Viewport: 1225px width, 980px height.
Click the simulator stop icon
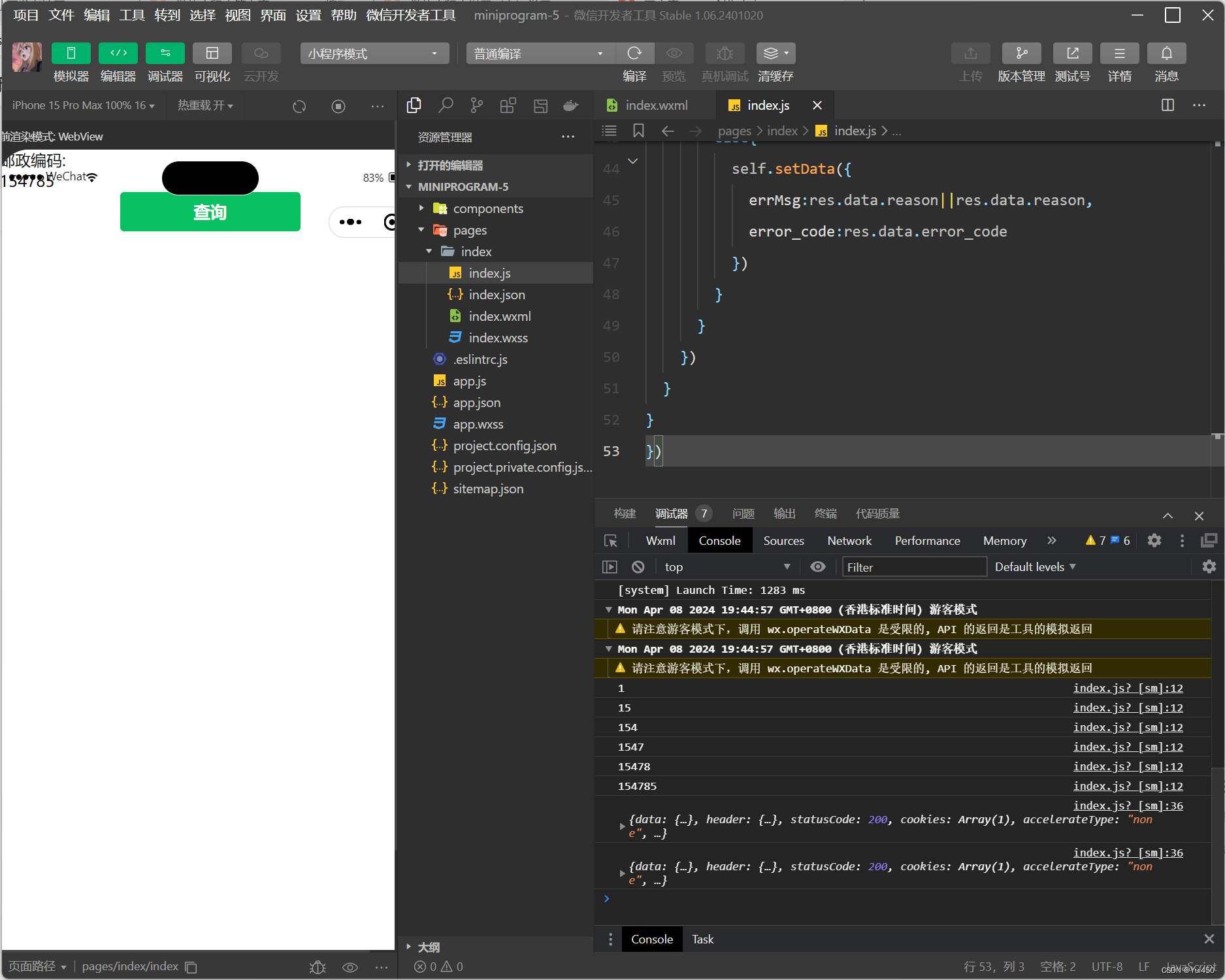click(338, 106)
